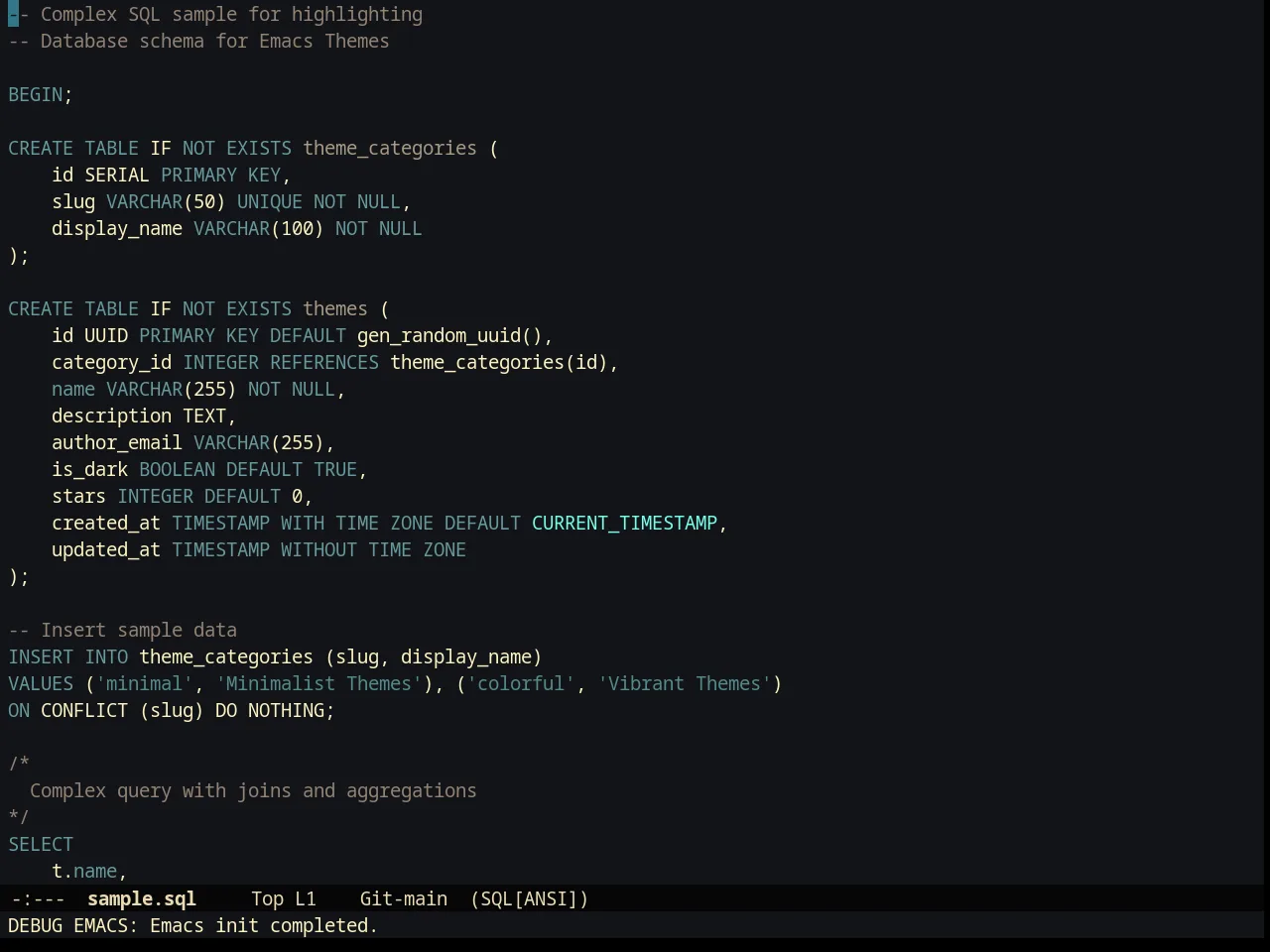Screen dimensions: 1270x952
Task: Click VARCHAR(50) on the slug line
Action: (166, 201)
